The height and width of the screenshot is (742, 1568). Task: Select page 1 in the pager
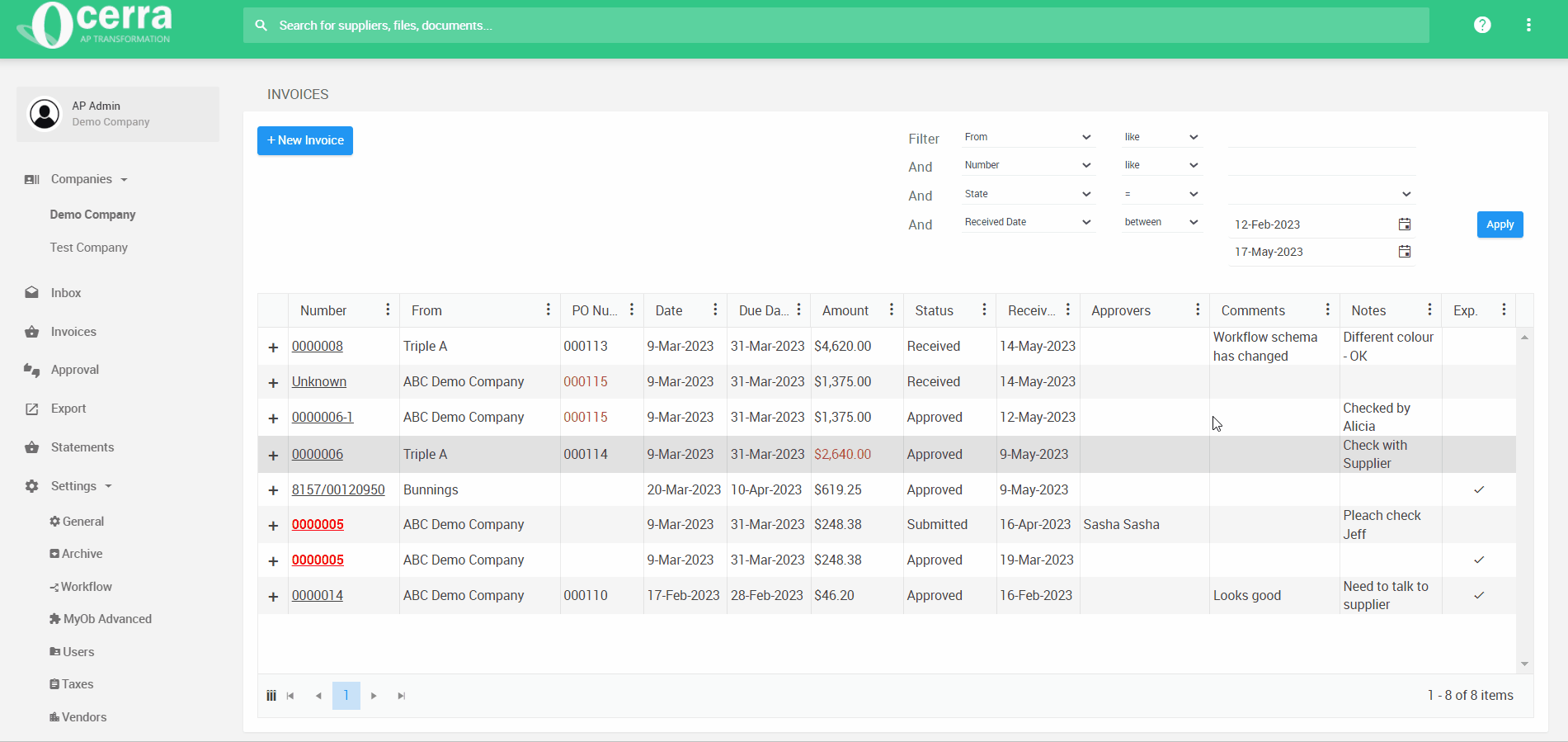[346, 696]
